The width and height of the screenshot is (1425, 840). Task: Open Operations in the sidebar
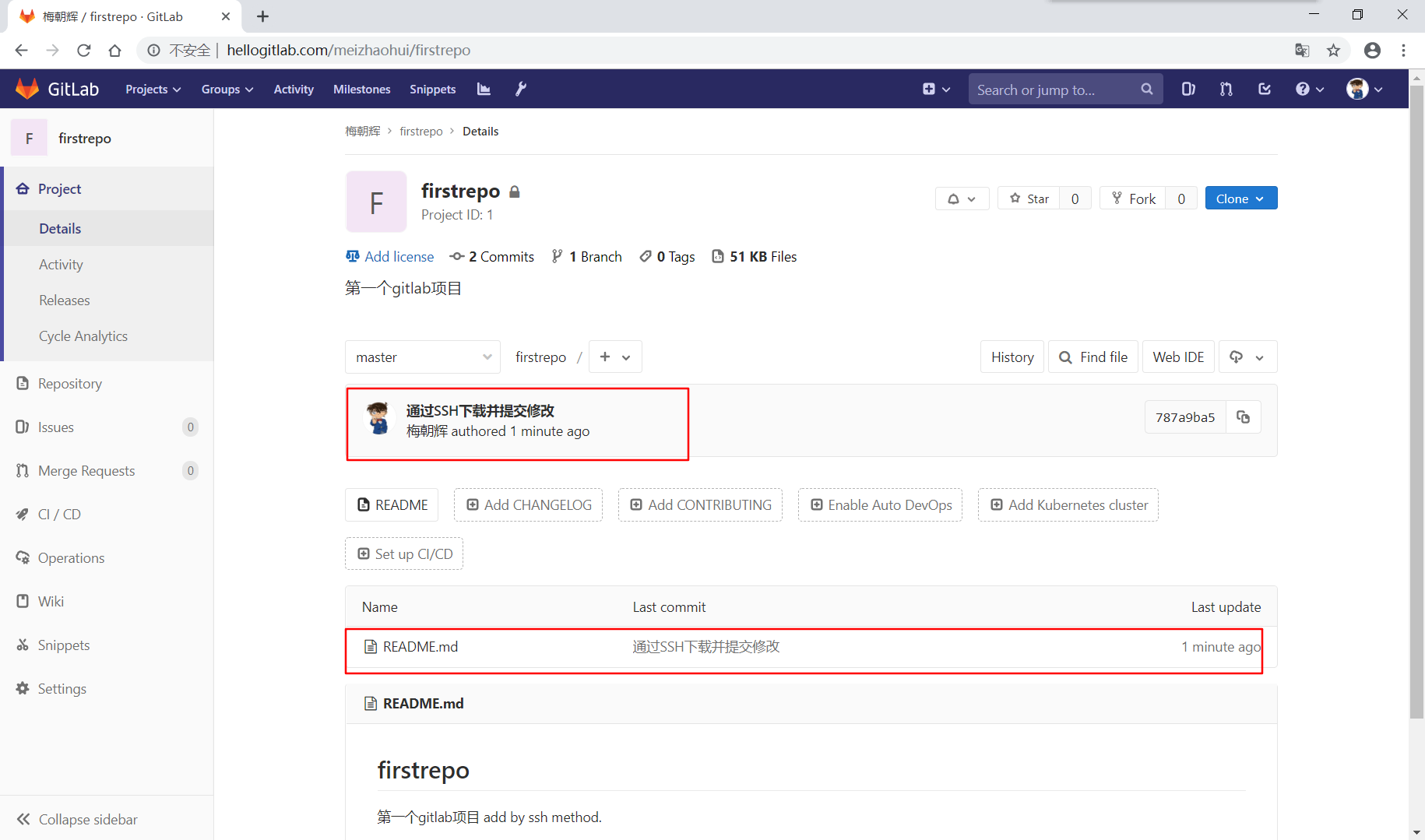pyautogui.click(x=107, y=557)
